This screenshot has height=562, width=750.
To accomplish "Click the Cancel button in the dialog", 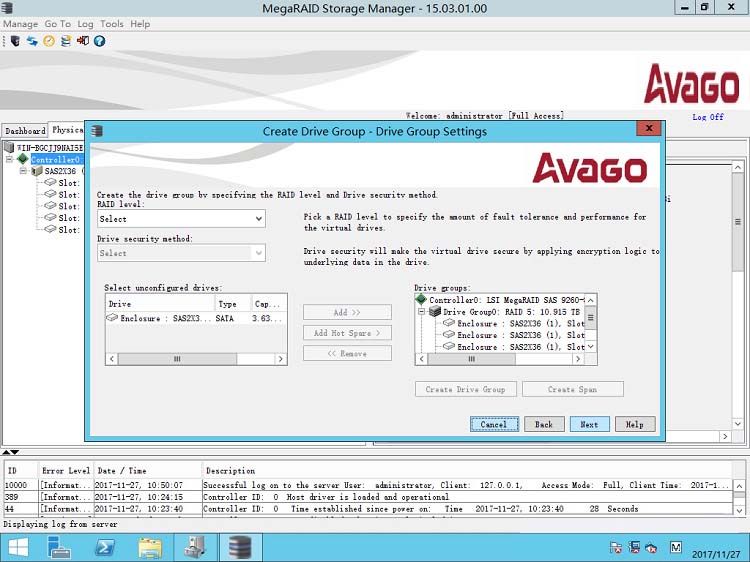I will coord(494,424).
